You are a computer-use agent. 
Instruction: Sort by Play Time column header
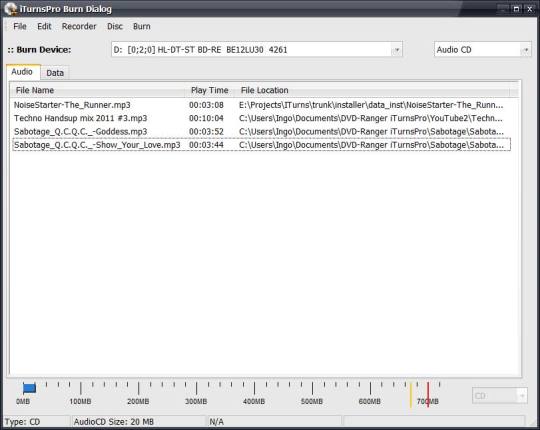pos(210,90)
